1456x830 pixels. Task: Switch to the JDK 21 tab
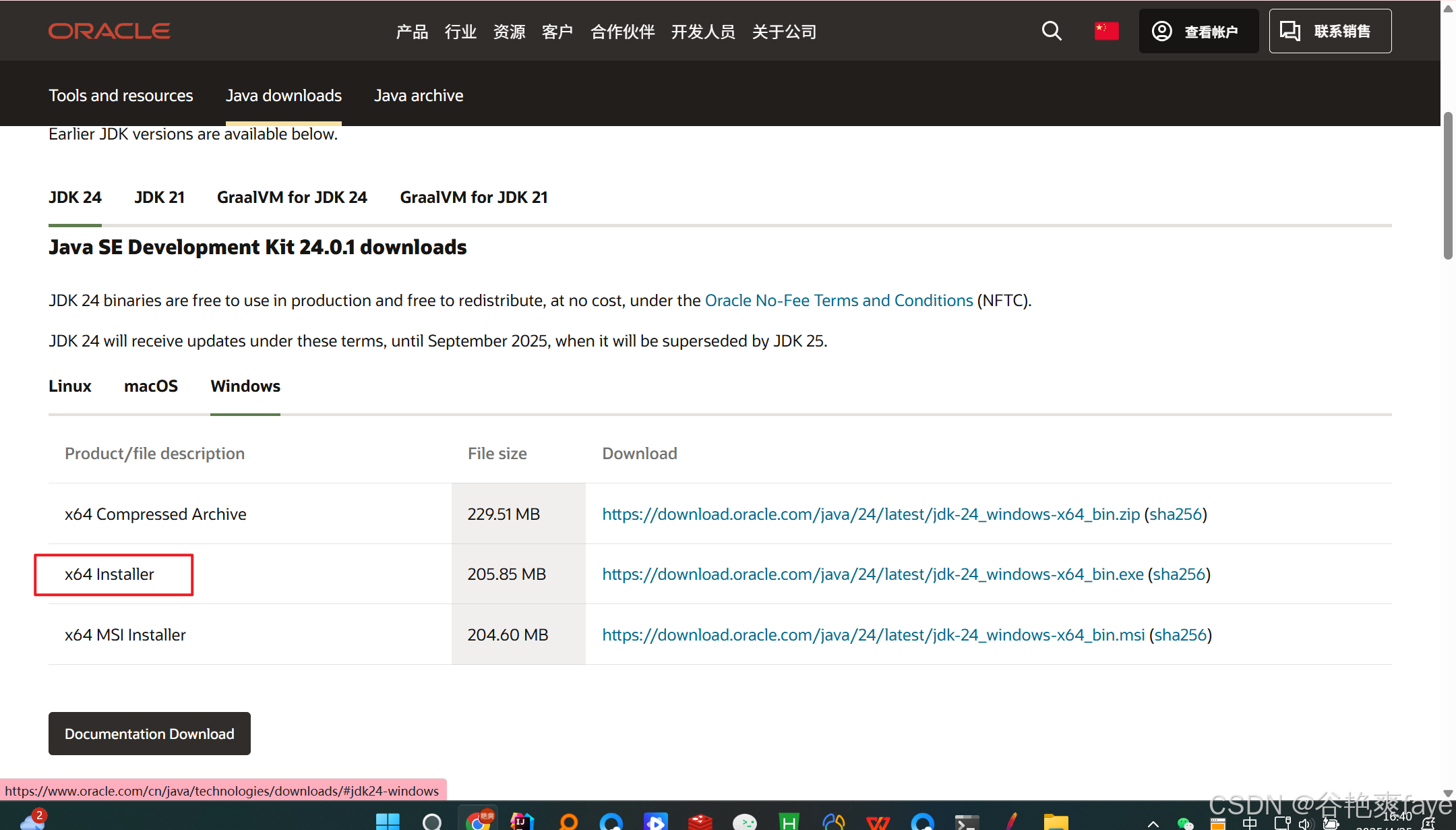159,198
